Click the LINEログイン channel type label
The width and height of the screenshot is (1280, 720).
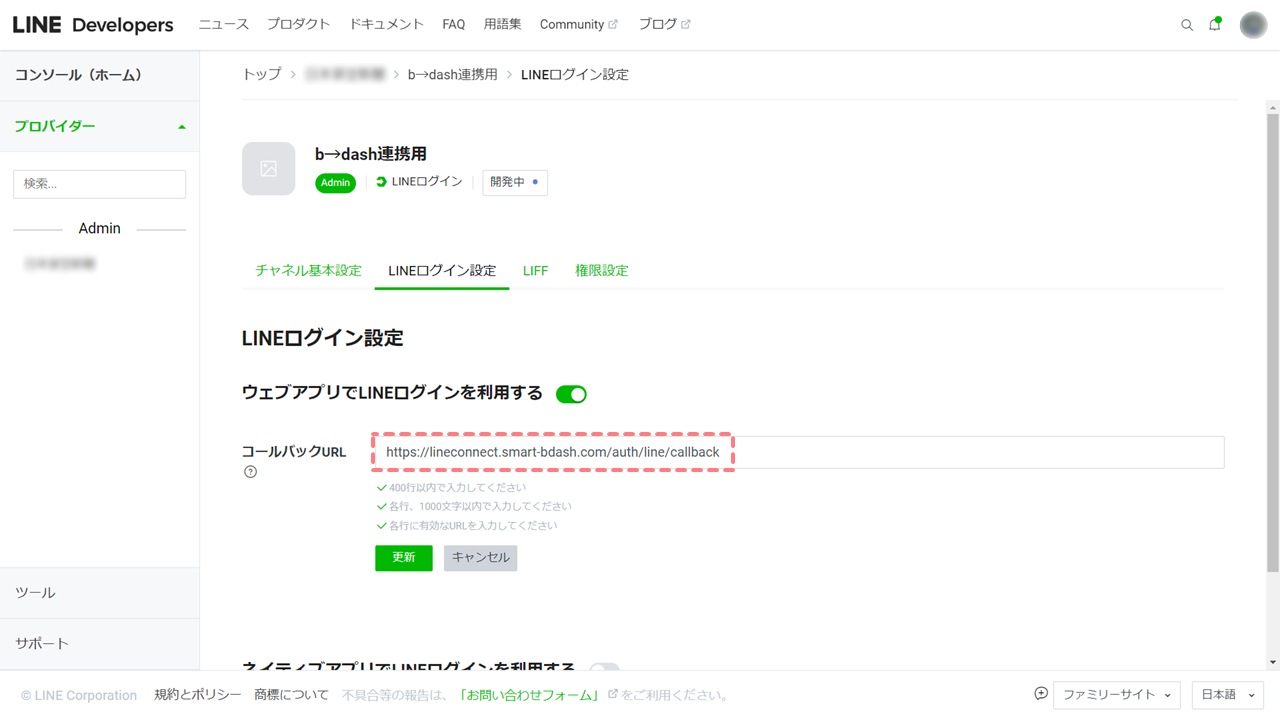[419, 182]
